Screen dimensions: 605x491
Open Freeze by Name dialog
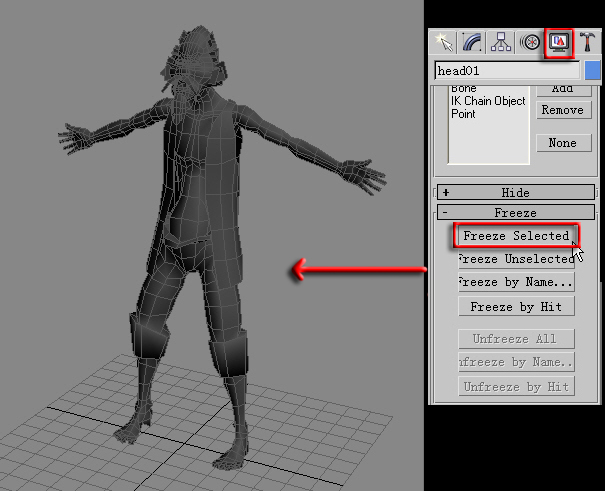(516, 282)
